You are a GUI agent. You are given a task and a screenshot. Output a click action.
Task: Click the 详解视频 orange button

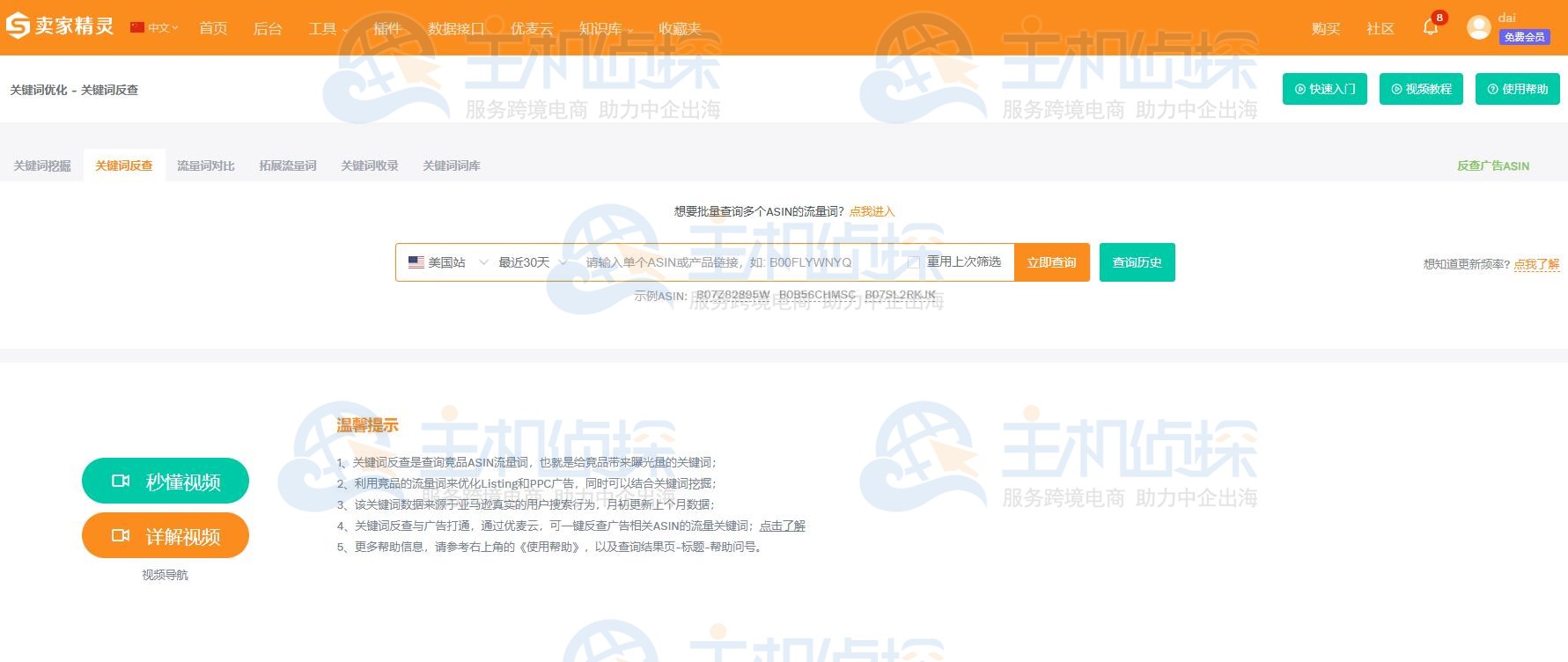[166, 535]
